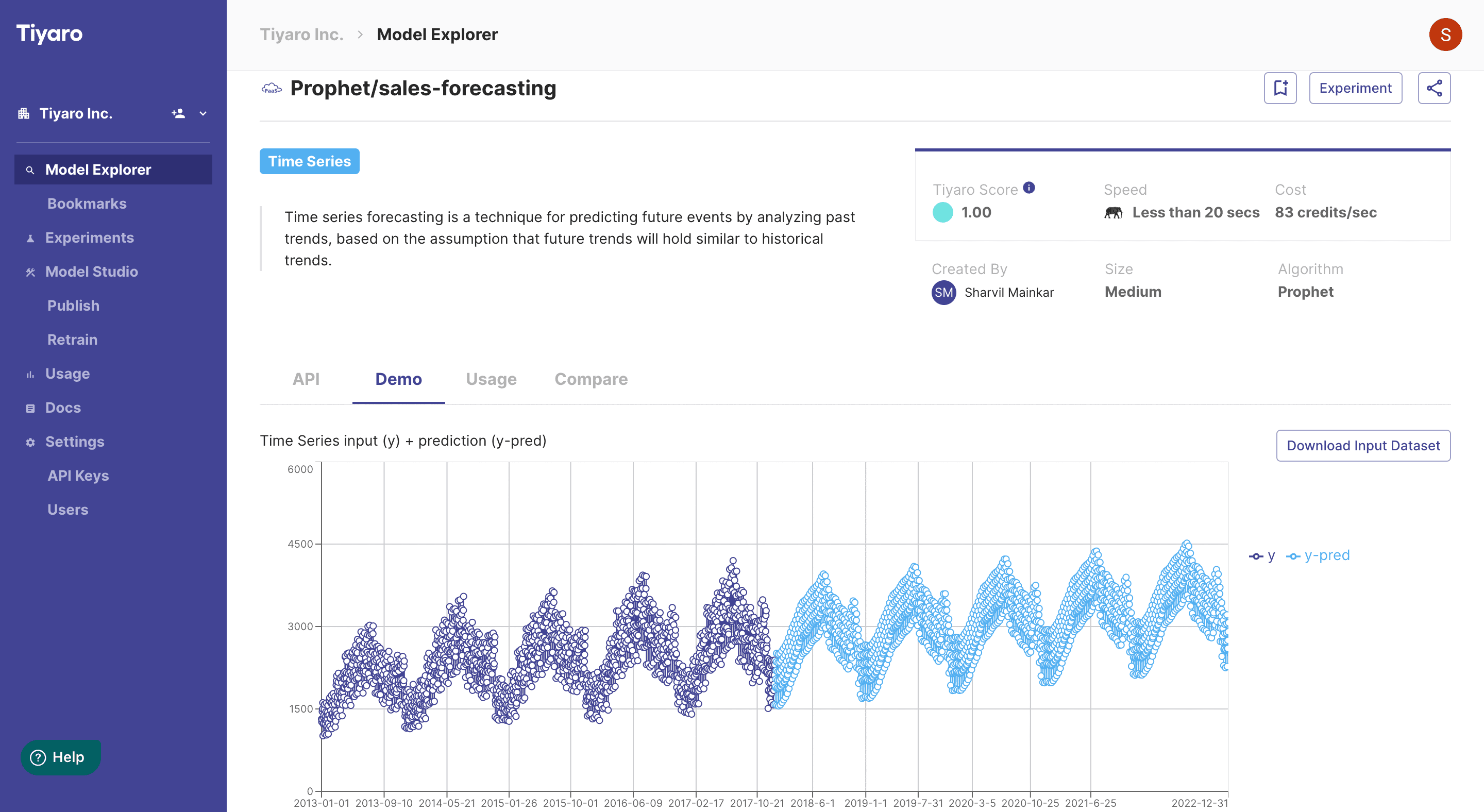Toggle the y series in the chart legend
The height and width of the screenshot is (812, 1484).
click(x=1261, y=556)
